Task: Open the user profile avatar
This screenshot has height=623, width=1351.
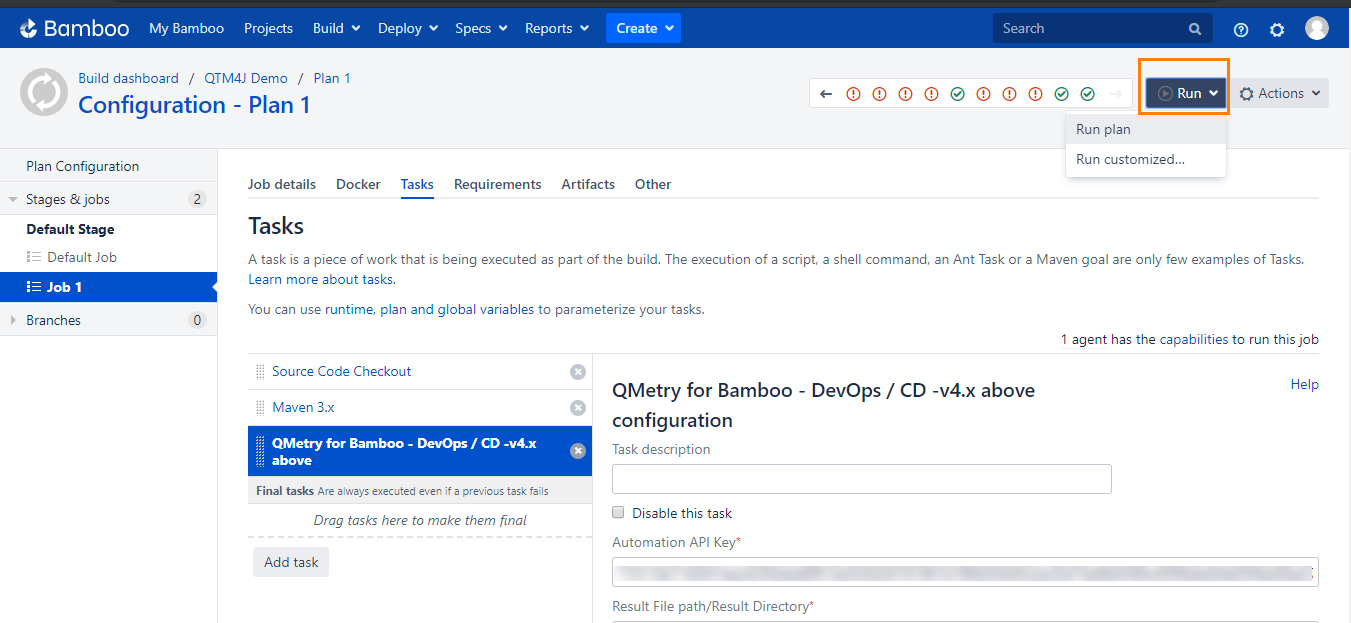Action: (x=1317, y=28)
